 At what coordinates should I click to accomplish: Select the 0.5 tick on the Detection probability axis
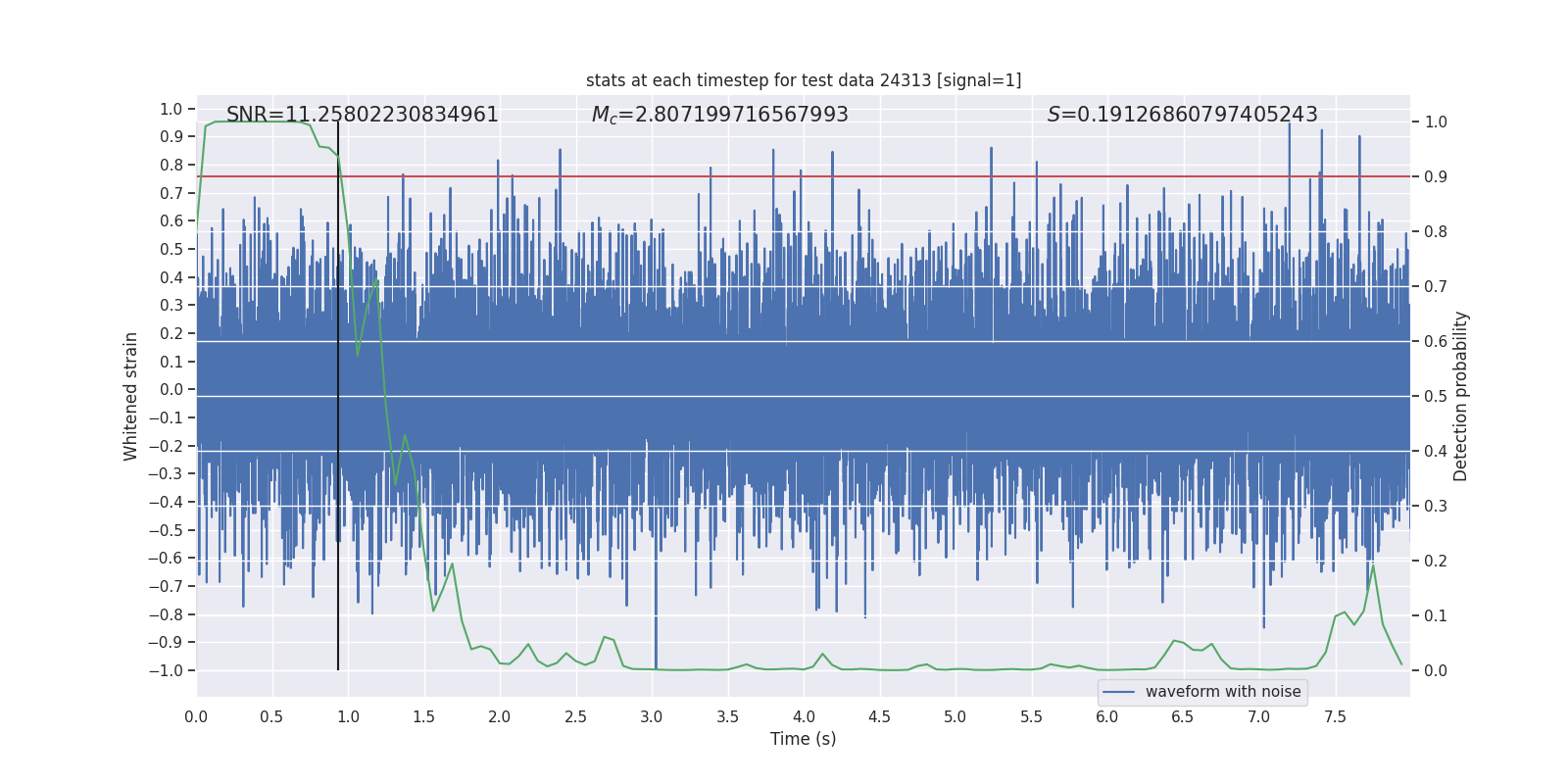[x=1436, y=397]
